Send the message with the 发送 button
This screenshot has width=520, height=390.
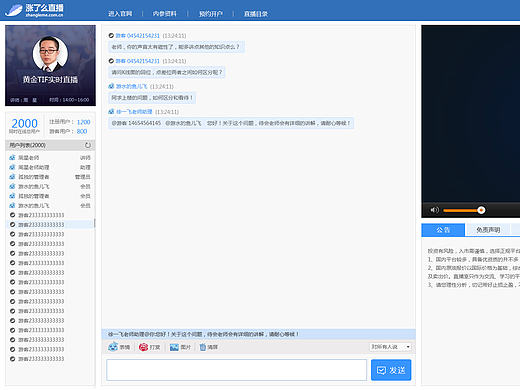[391, 370]
